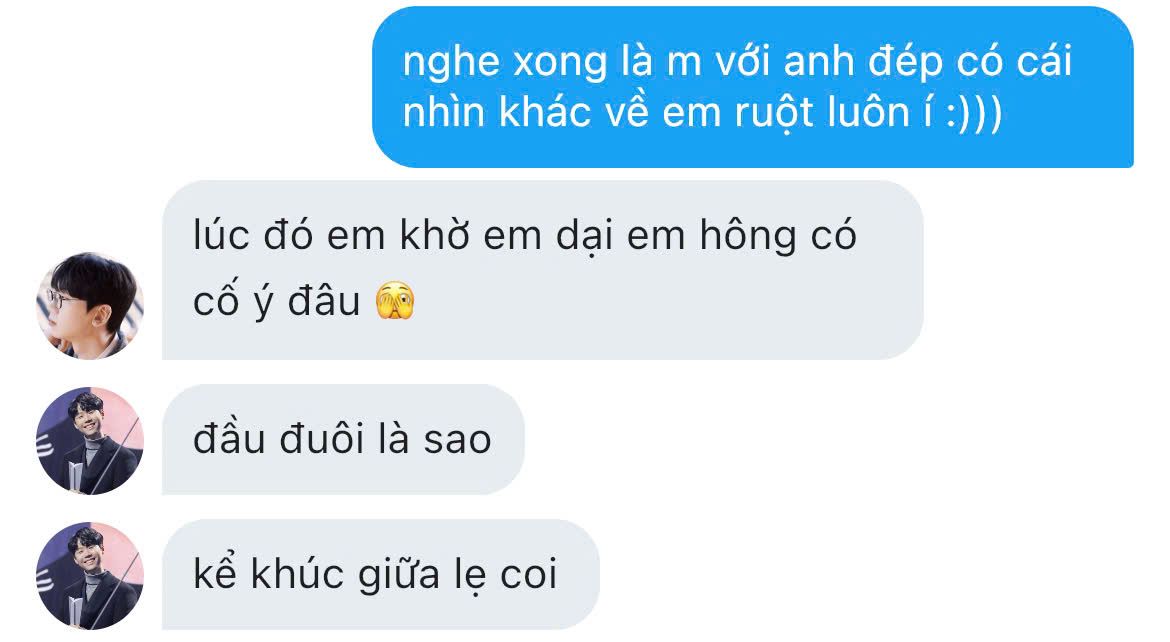Viewport: 1170px width, 642px height.
Task: Tap avatar beside 'đầu đuôi là sao'
Action: click(x=90, y=440)
